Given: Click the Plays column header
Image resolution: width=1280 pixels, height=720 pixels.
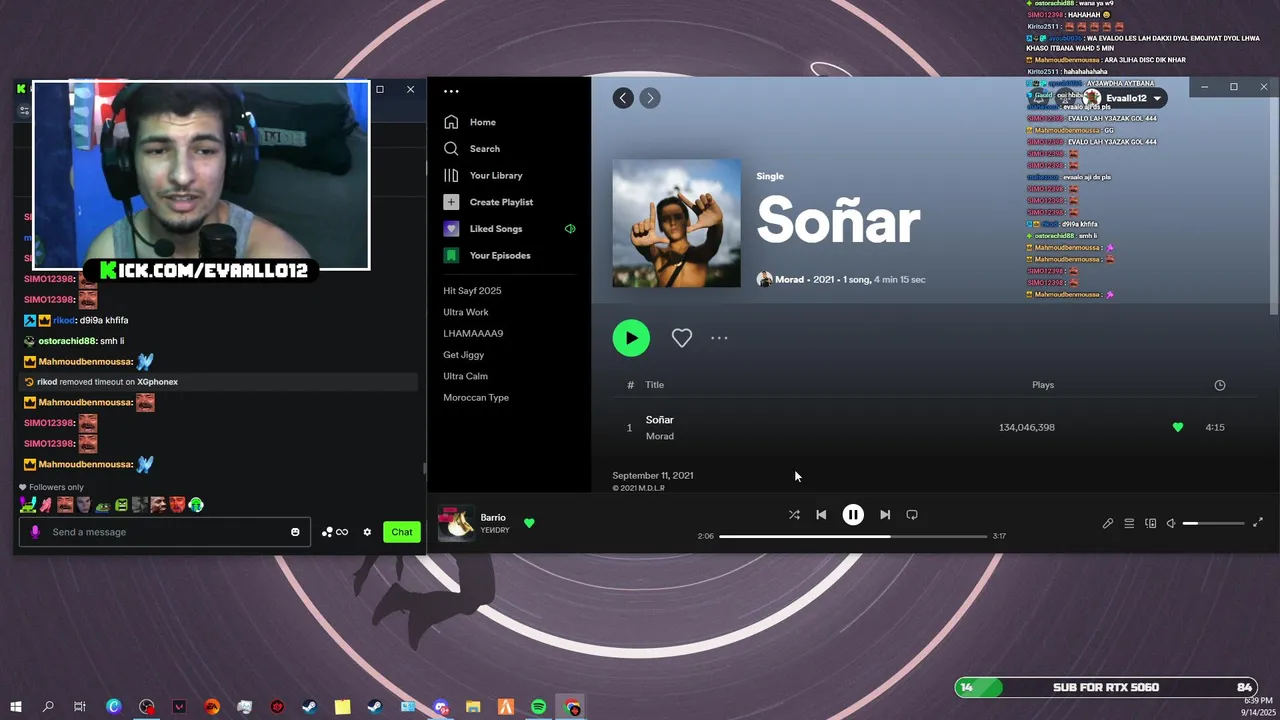Looking at the screenshot, I should pyautogui.click(x=1043, y=385).
